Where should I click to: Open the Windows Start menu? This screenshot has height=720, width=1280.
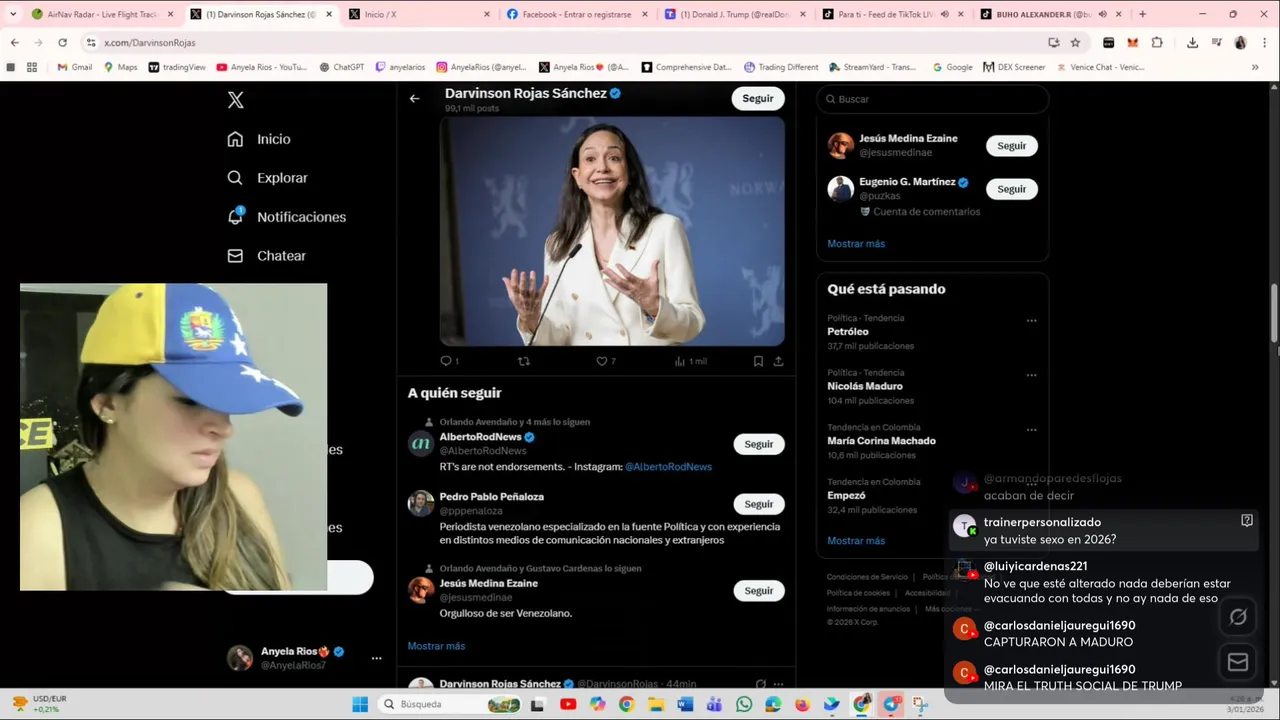(x=360, y=704)
